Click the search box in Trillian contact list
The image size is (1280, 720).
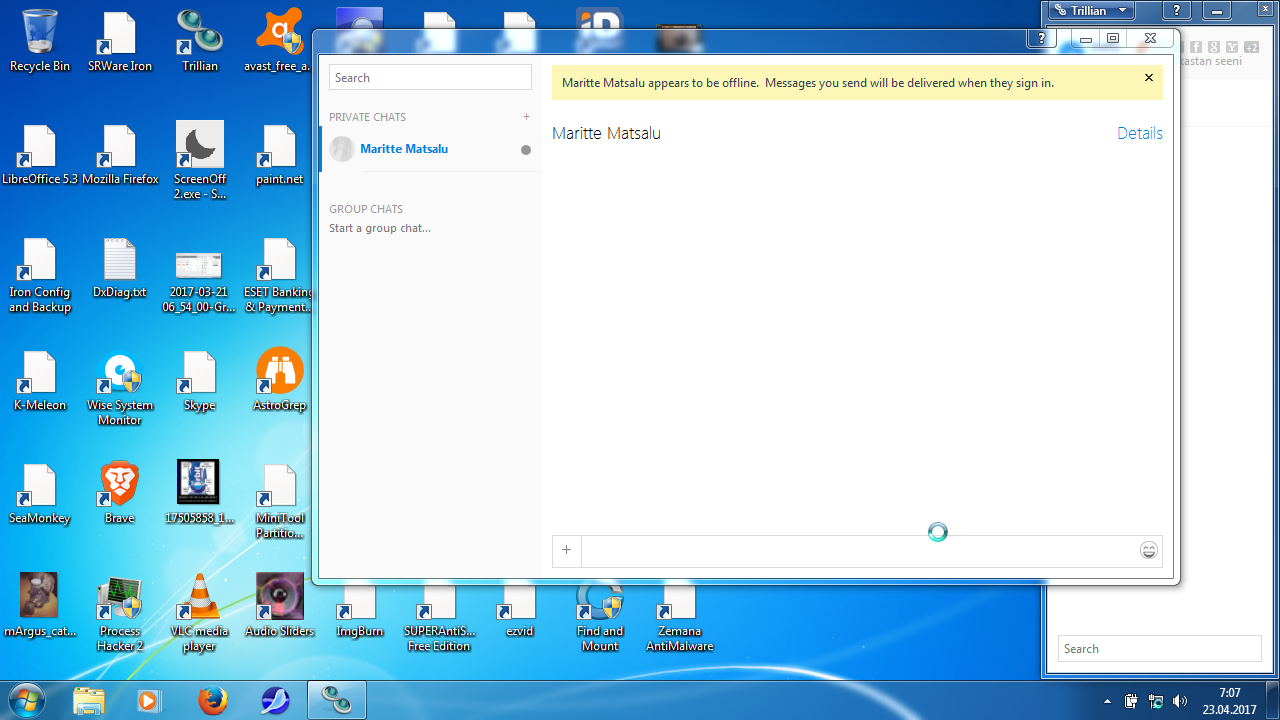(1159, 648)
